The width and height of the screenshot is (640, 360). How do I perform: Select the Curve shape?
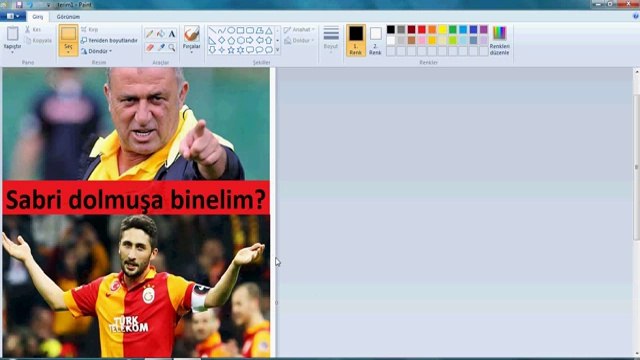point(221,31)
